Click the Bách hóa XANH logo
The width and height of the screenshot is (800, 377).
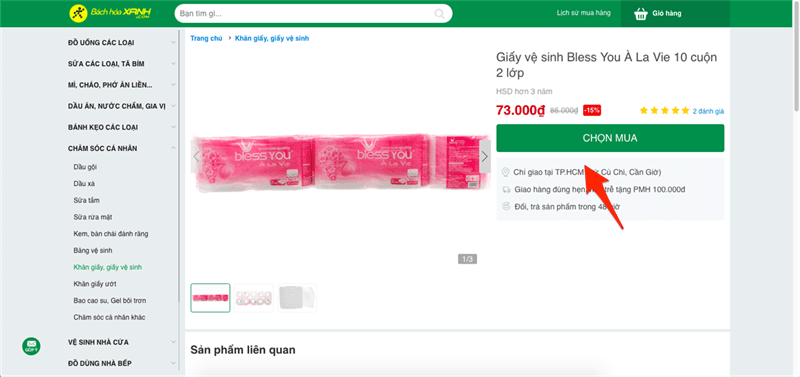click(x=111, y=13)
